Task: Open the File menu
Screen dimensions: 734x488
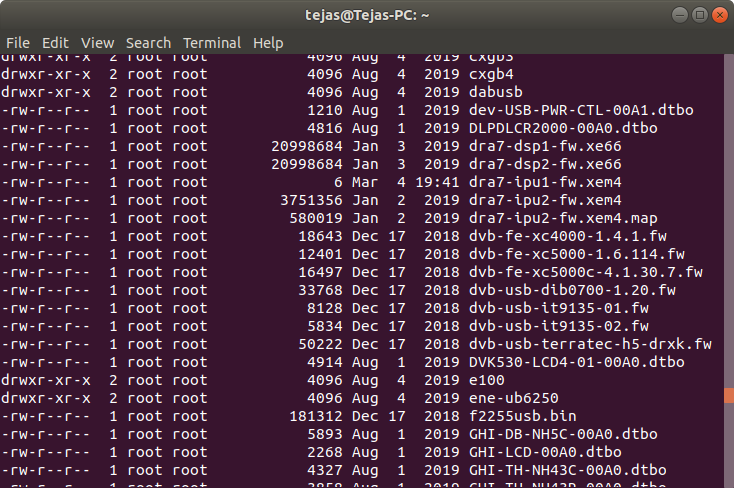Action: (x=18, y=43)
